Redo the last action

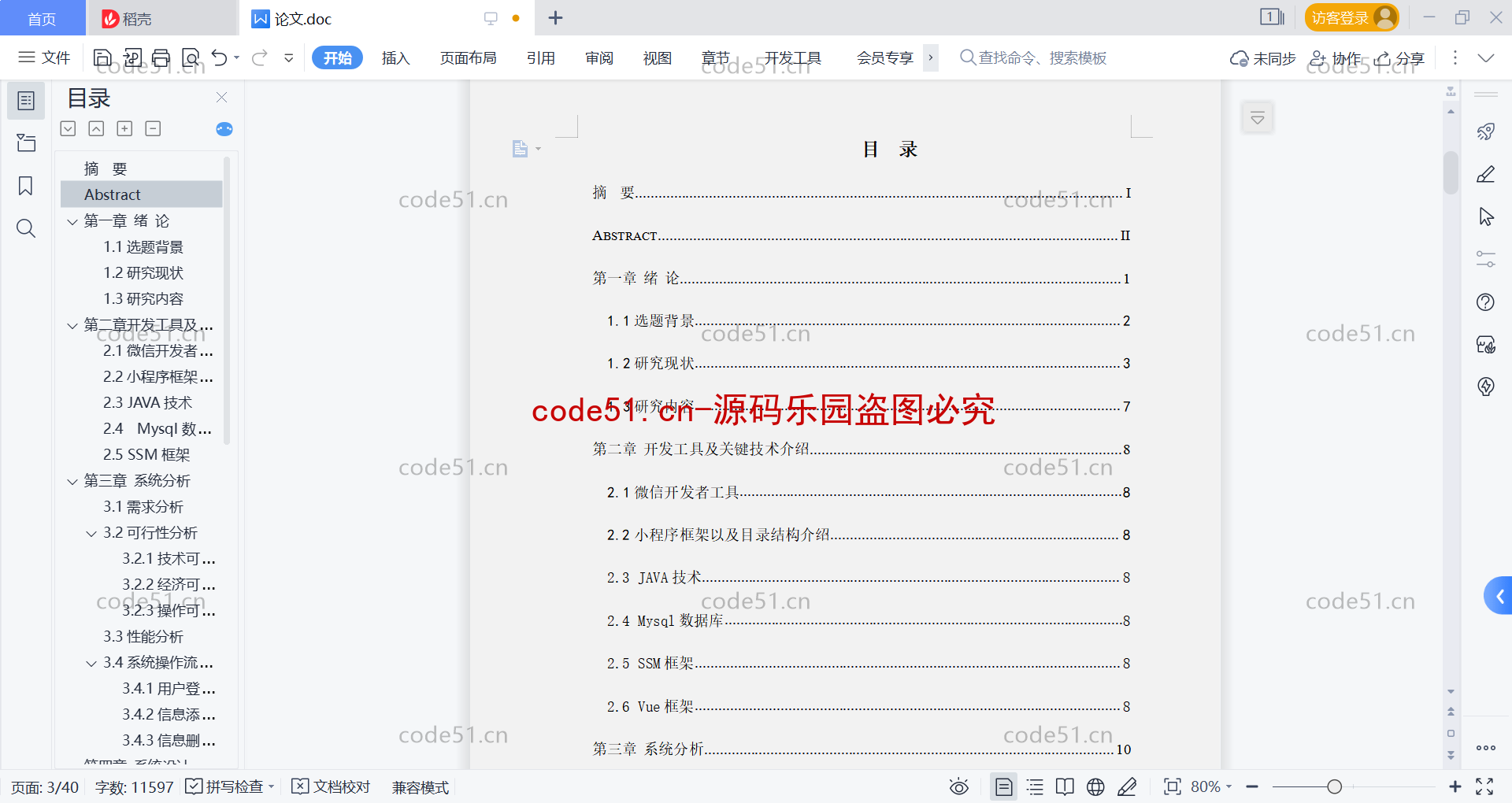[260, 57]
